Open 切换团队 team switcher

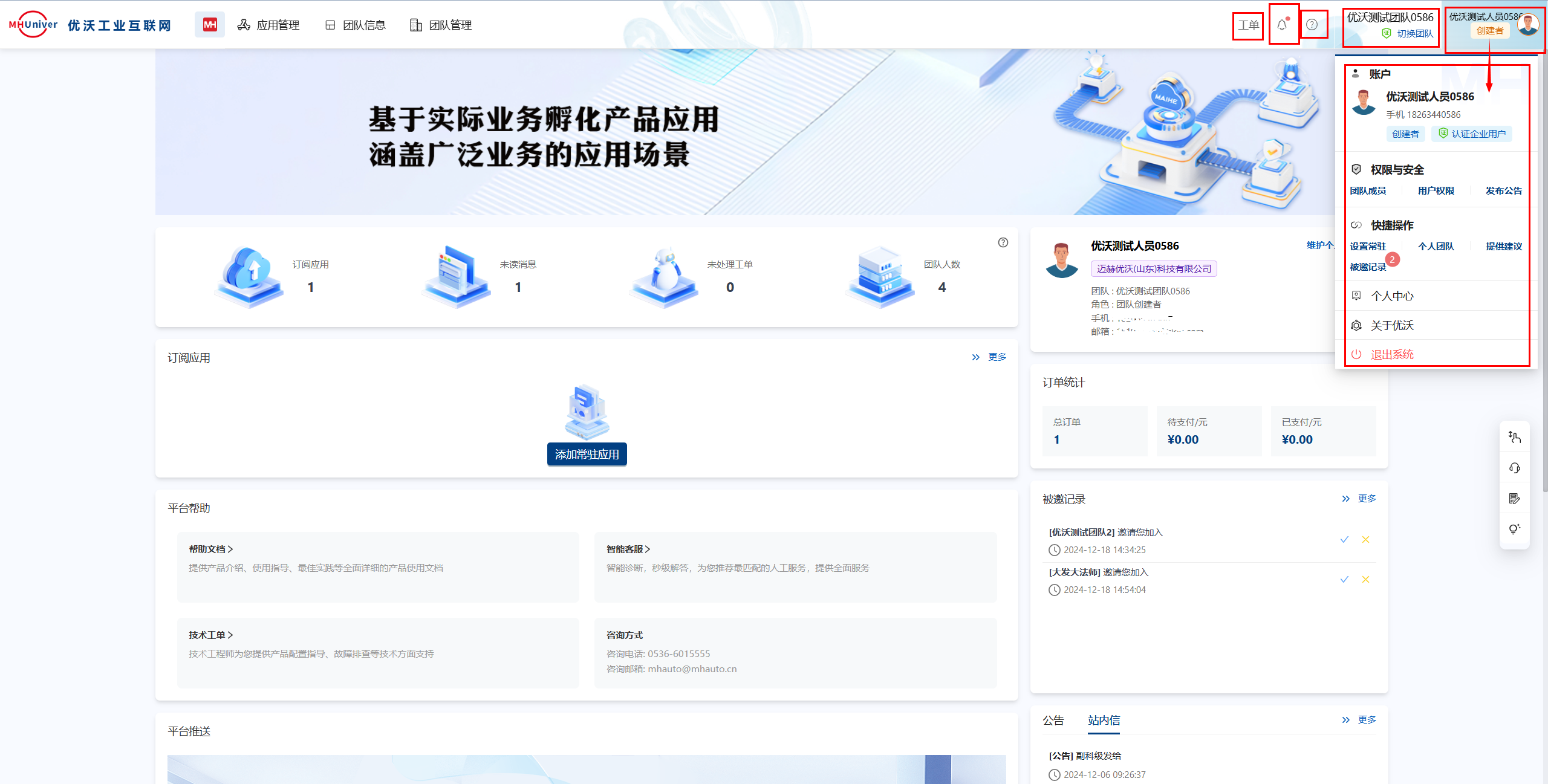pos(1414,34)
